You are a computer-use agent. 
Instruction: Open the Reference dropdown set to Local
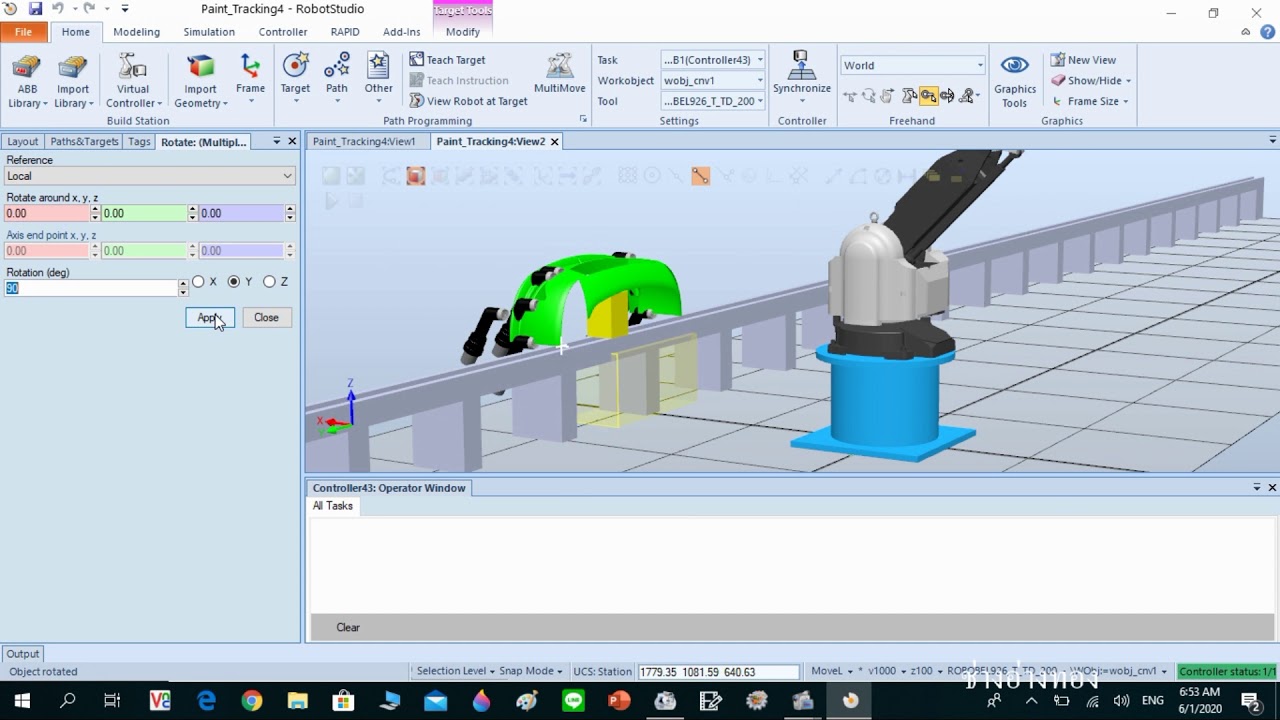pyautogui.click(x=149, y=176)
